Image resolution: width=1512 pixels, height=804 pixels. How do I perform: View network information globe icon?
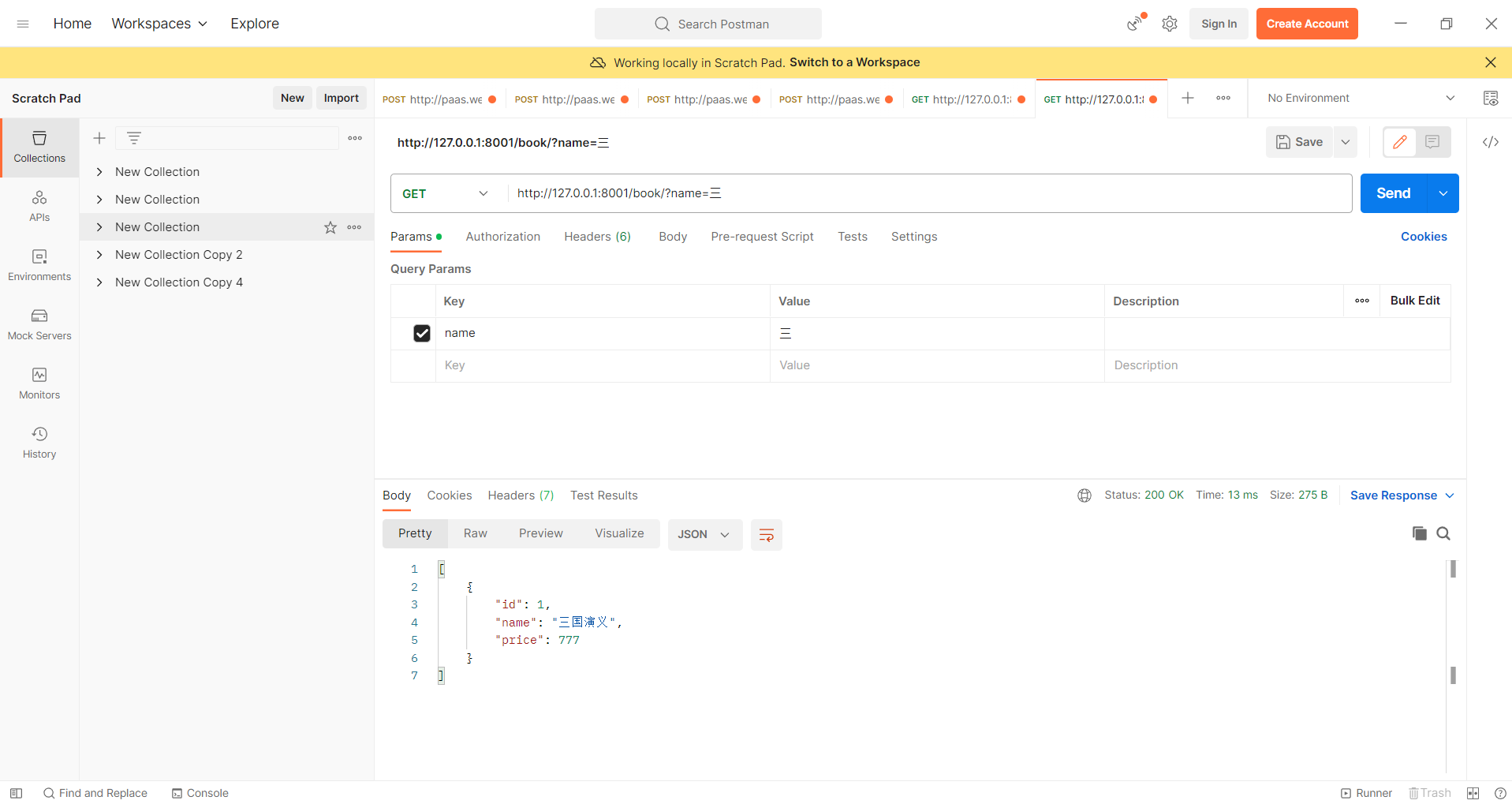pos(1085,495)
